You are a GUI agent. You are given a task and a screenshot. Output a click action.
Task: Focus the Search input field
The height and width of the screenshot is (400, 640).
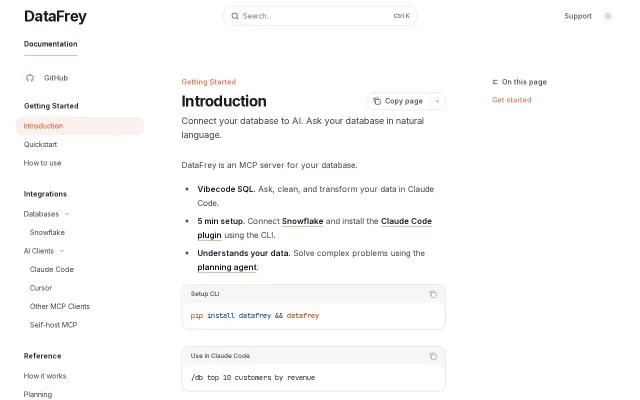pyautogui.click(x=320, y=16)
